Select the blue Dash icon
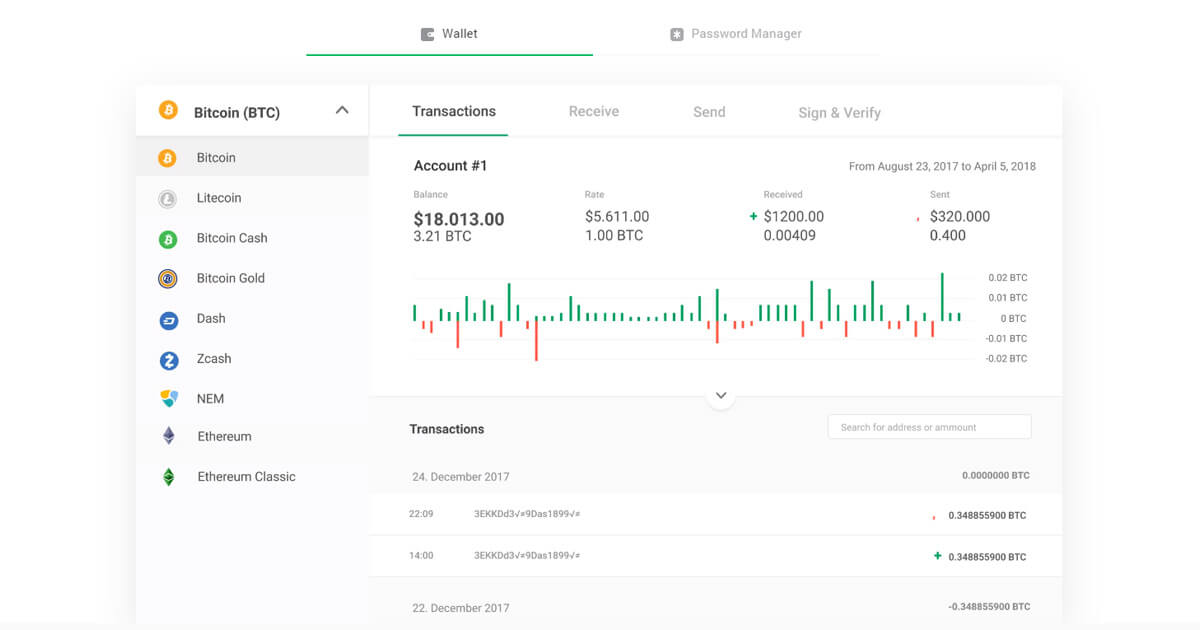 pyautogui.click(x=169, y=320)
